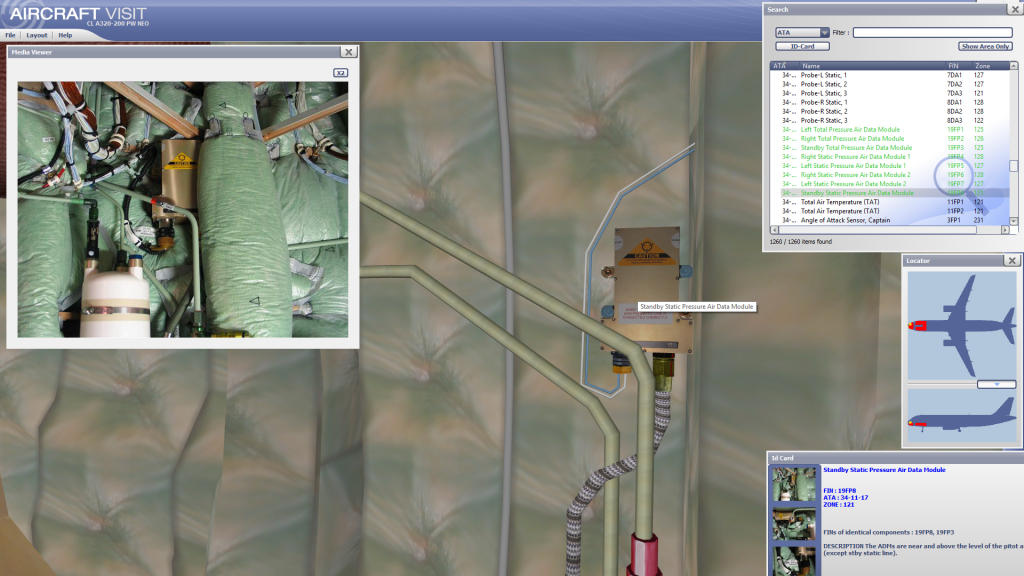Select the 'Probe-L Static, 2' row

889,84
